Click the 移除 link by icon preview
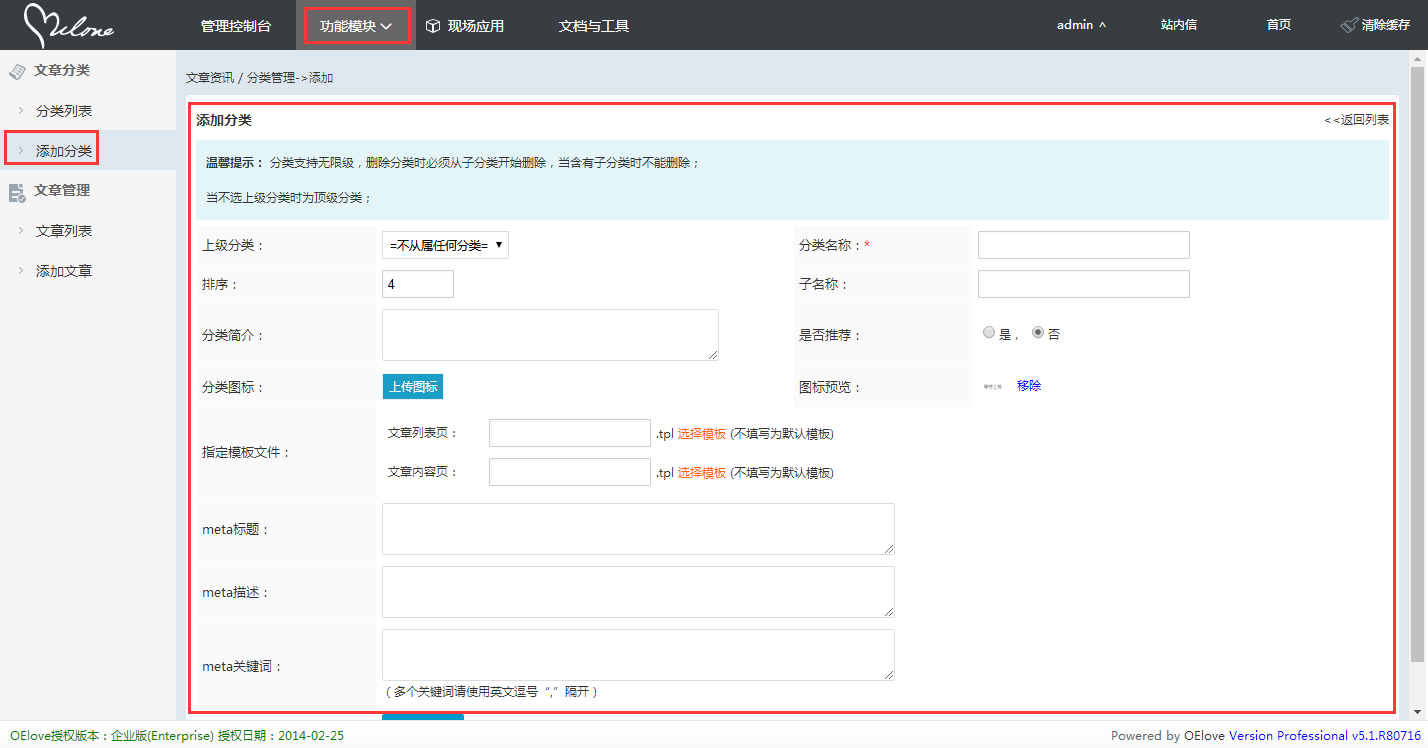Image resolution: width=1428 pixels, height=748 pixels. coord(1029,386)
